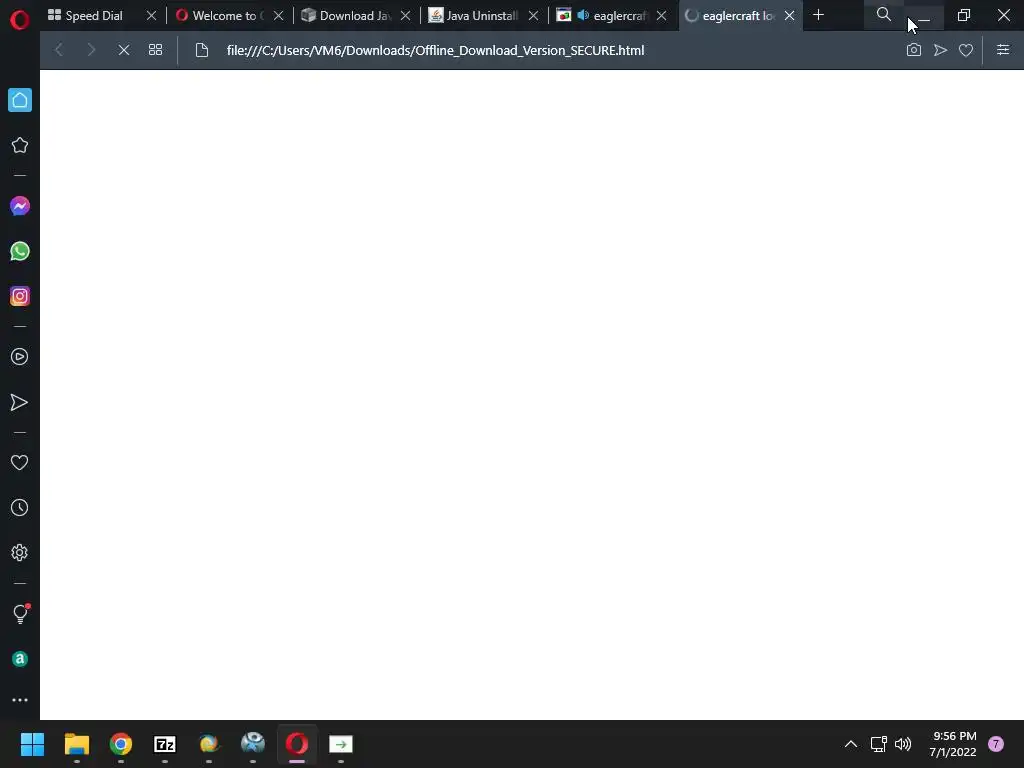The image size is (1024, 768).
Task: Open My Flow arrow in sidebar
Action: [20, 402]
